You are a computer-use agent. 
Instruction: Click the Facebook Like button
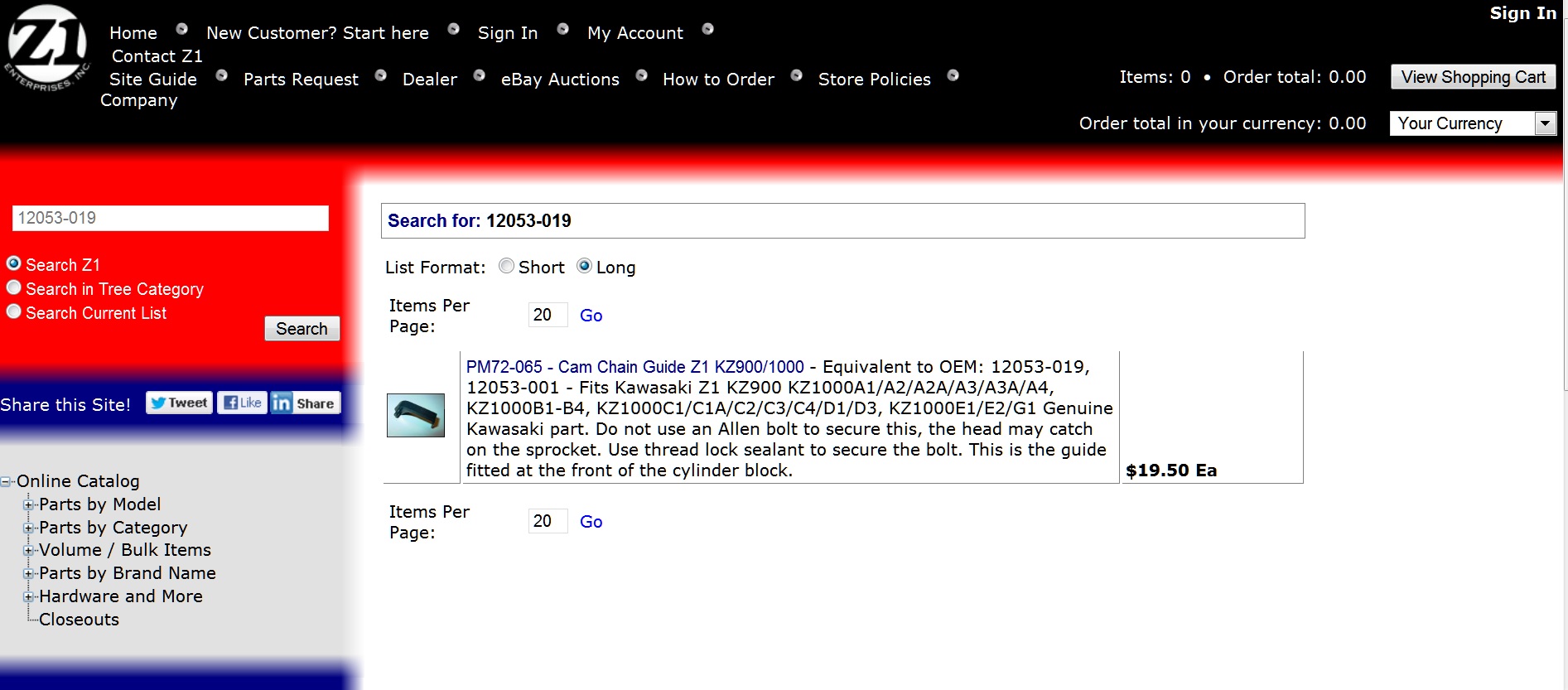(242, 403)
